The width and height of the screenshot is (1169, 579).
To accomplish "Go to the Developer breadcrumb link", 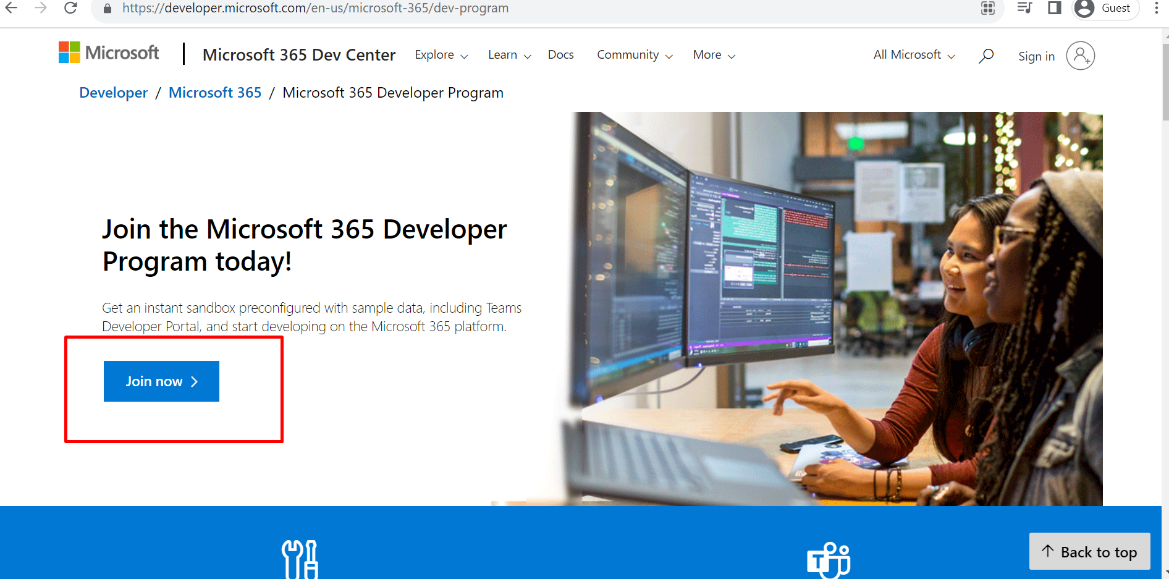I will pos(113,93).
